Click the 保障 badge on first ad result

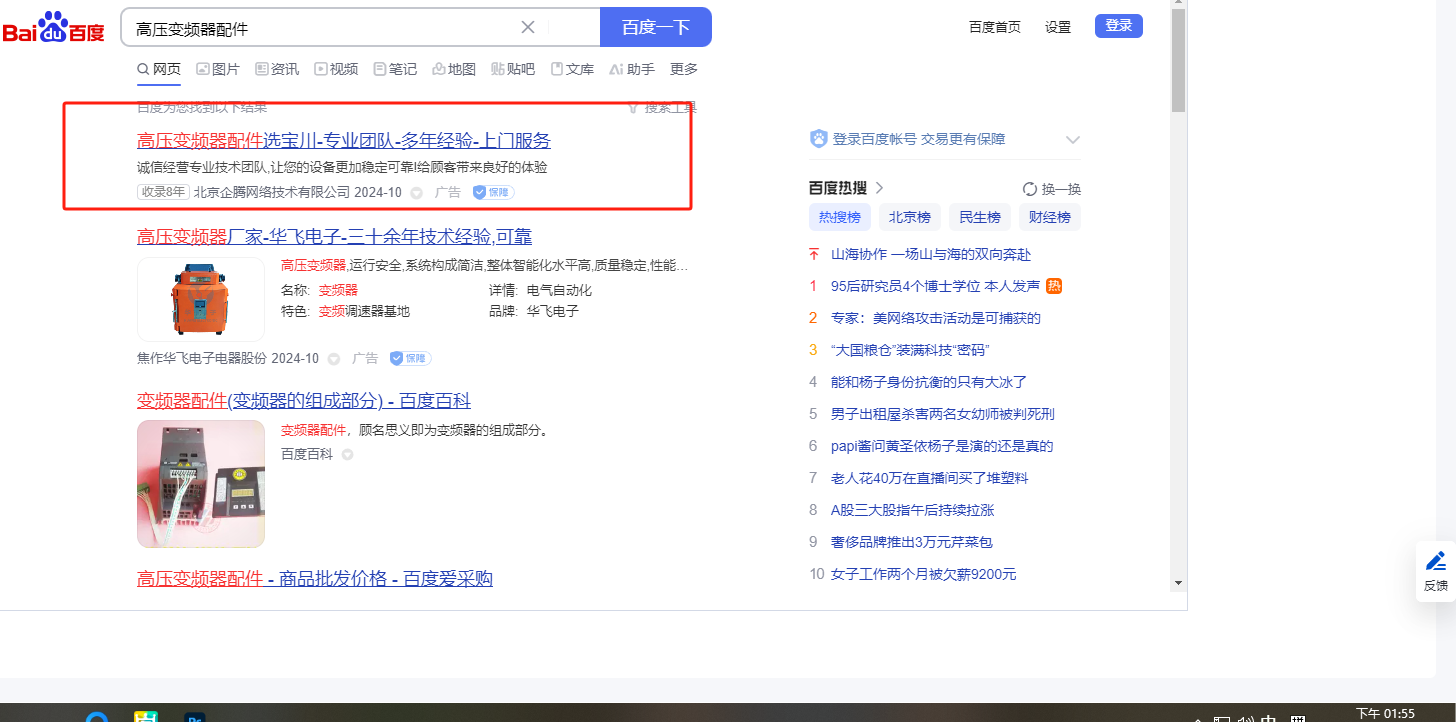(492, 192)
